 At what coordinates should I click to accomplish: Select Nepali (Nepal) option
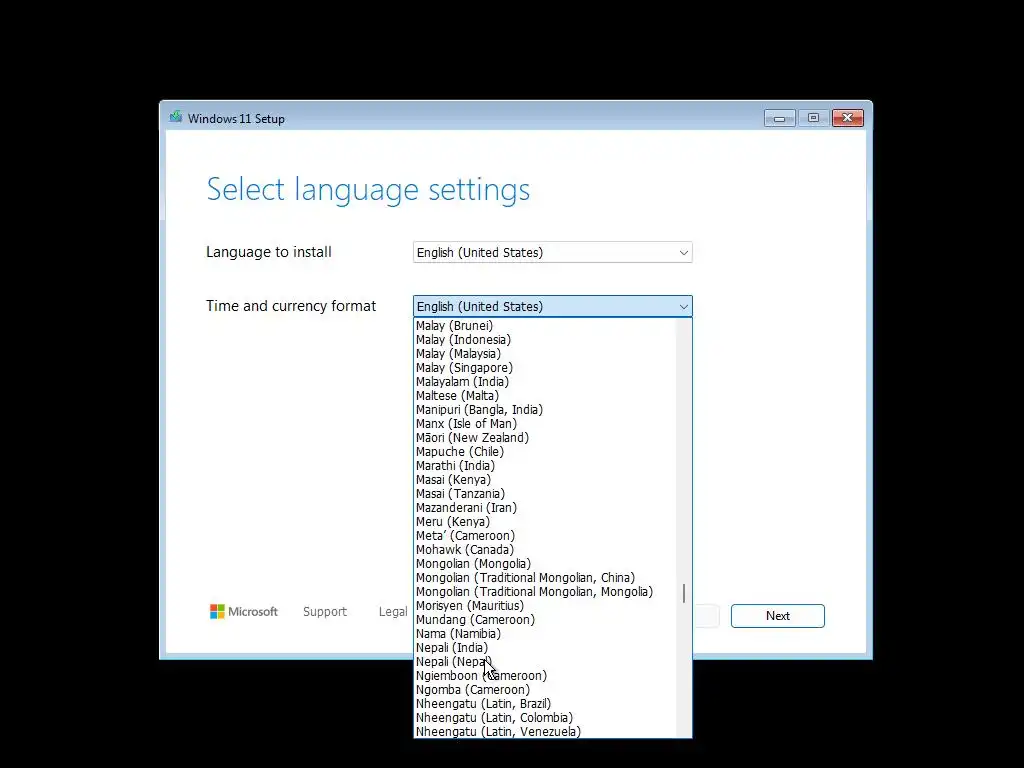coord(545,662)
